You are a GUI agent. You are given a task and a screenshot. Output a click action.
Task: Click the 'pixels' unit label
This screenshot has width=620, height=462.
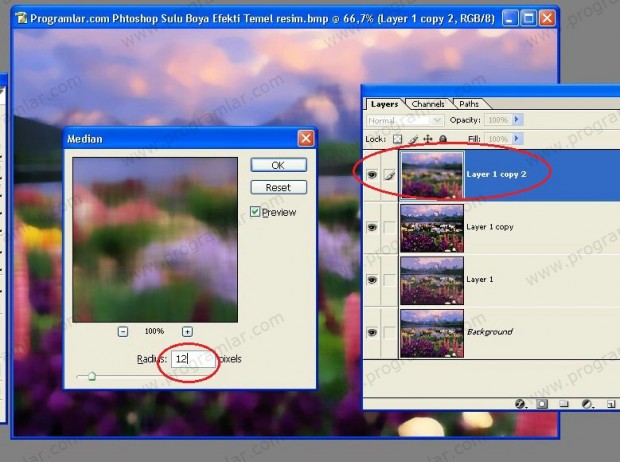pos(230,359)
